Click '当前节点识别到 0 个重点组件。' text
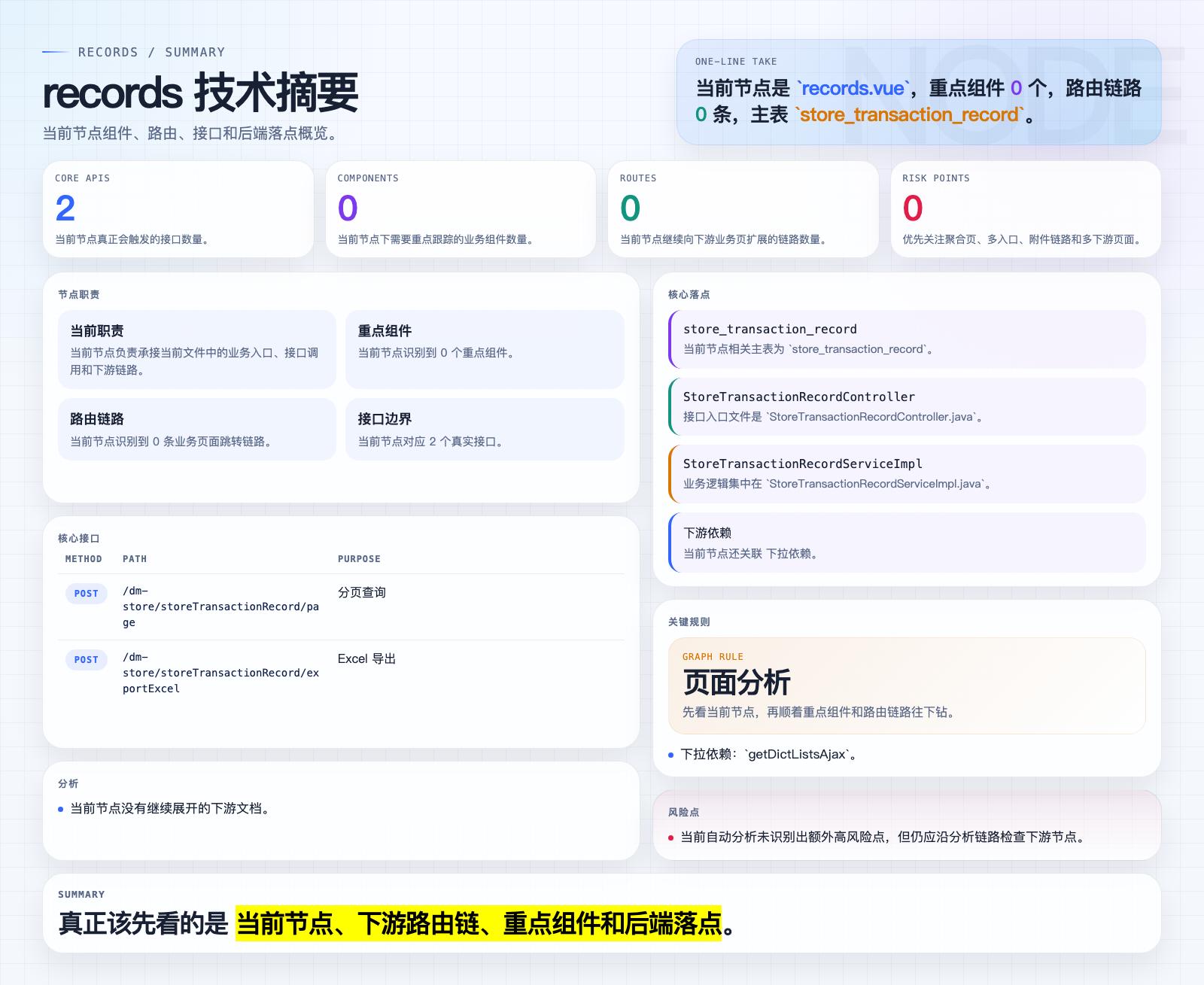 pyautogui.click(x=436, y=353)
